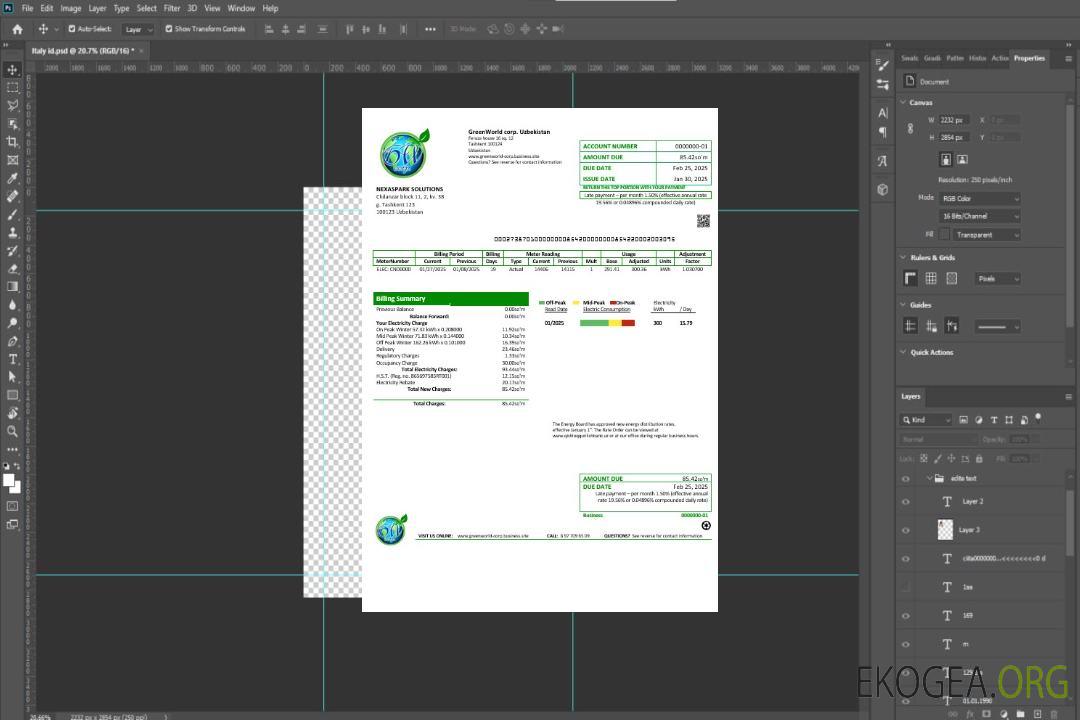This screenshot has width=1080, height=720.
Task: Select the Gradient tool
Action: 12,287
